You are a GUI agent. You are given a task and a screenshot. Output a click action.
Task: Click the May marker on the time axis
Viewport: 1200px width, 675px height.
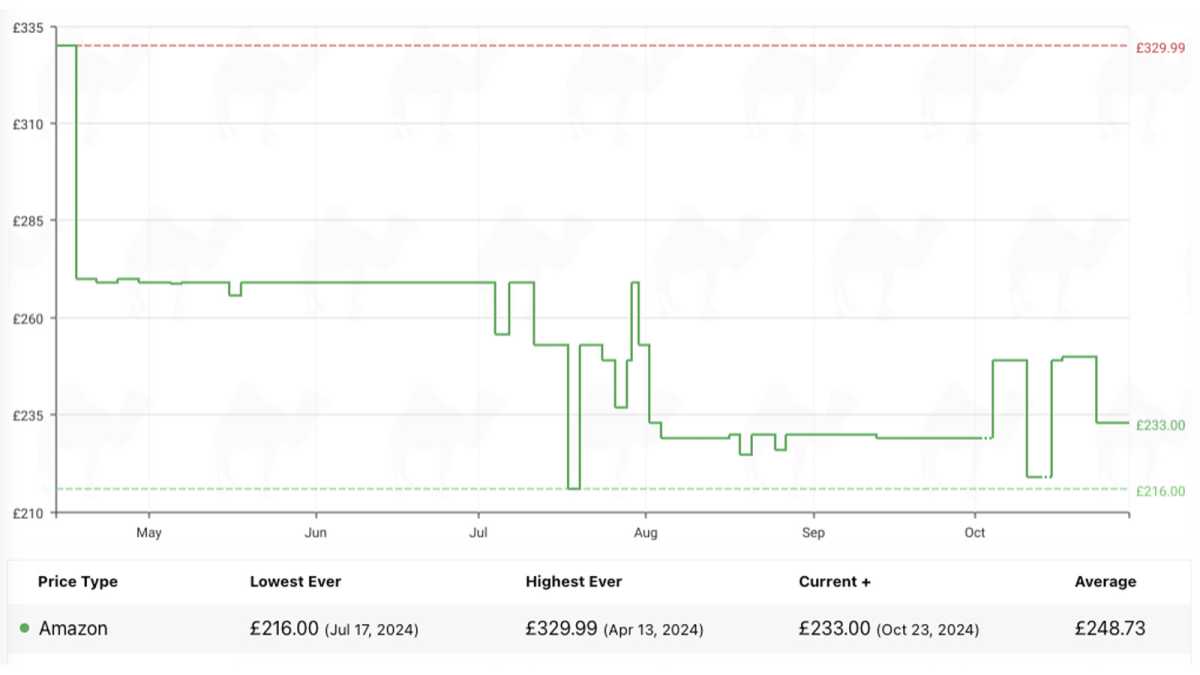pyautogui.click(x=149, y=533)
